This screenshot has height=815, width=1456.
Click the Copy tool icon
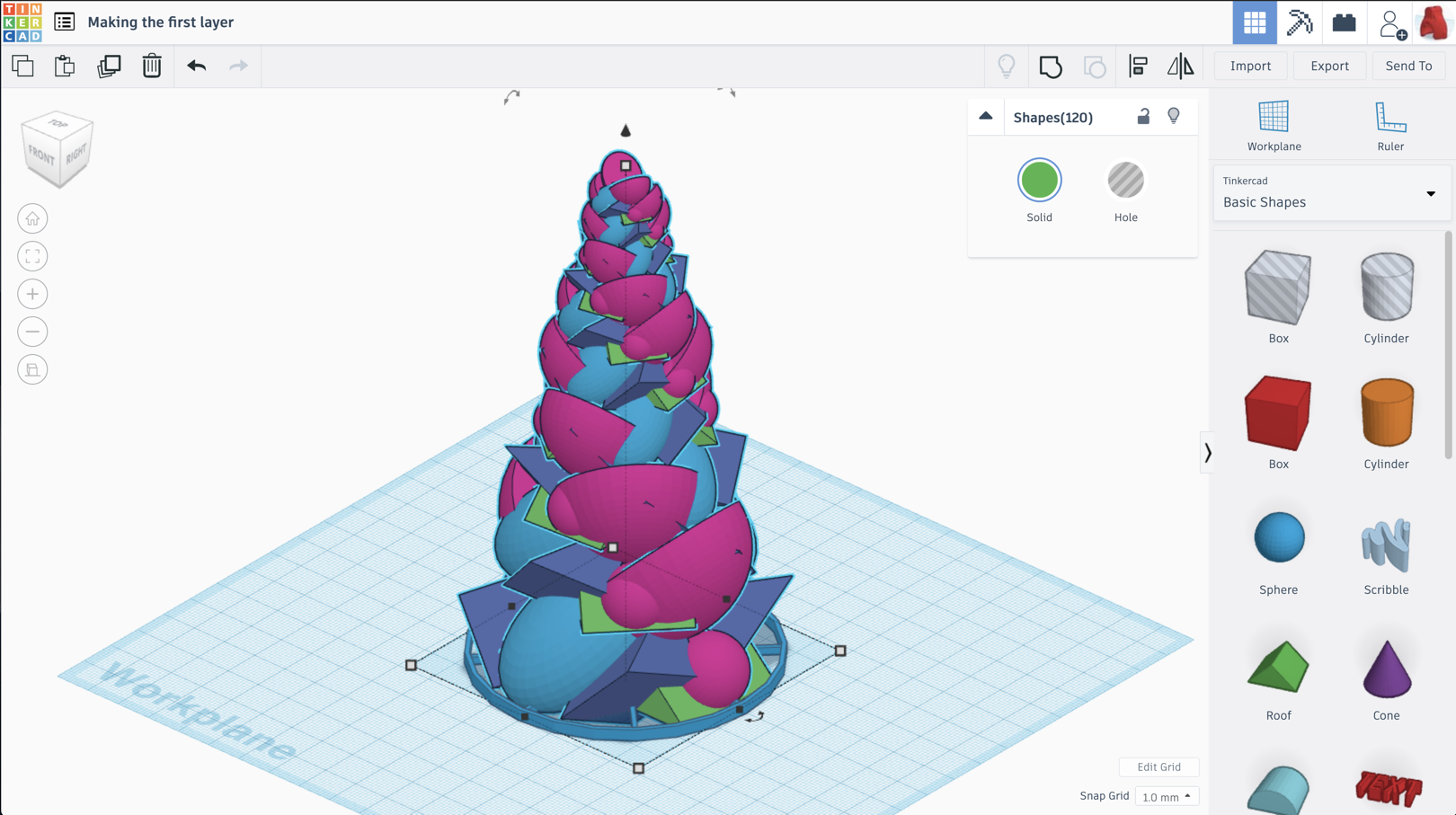[x=22, y=66]
